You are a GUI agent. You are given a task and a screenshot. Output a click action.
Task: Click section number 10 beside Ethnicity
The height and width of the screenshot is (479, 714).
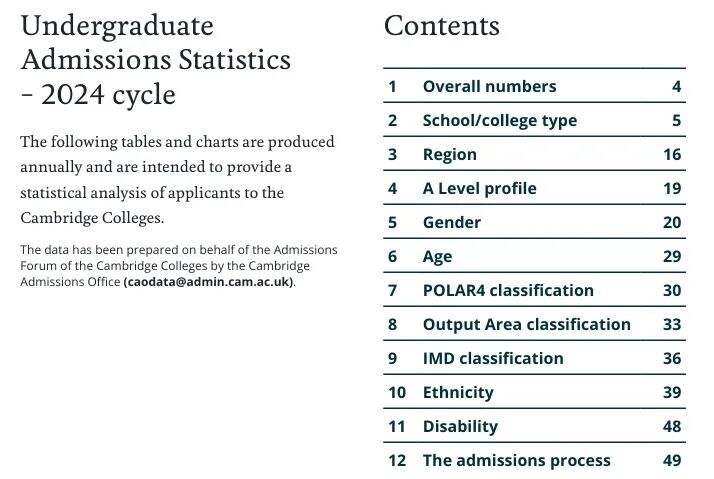[397, 392]
